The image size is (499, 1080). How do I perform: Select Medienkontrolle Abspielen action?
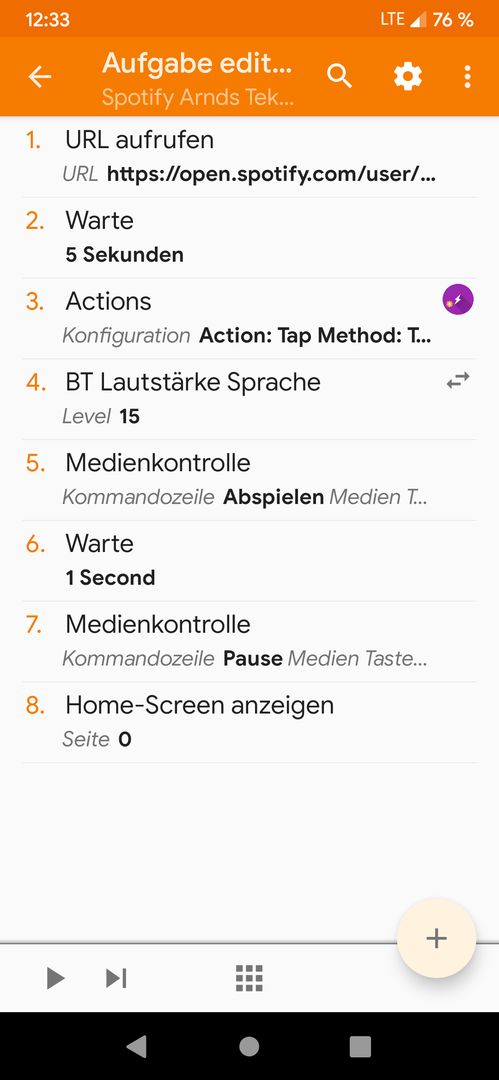[x=249, y=480]
